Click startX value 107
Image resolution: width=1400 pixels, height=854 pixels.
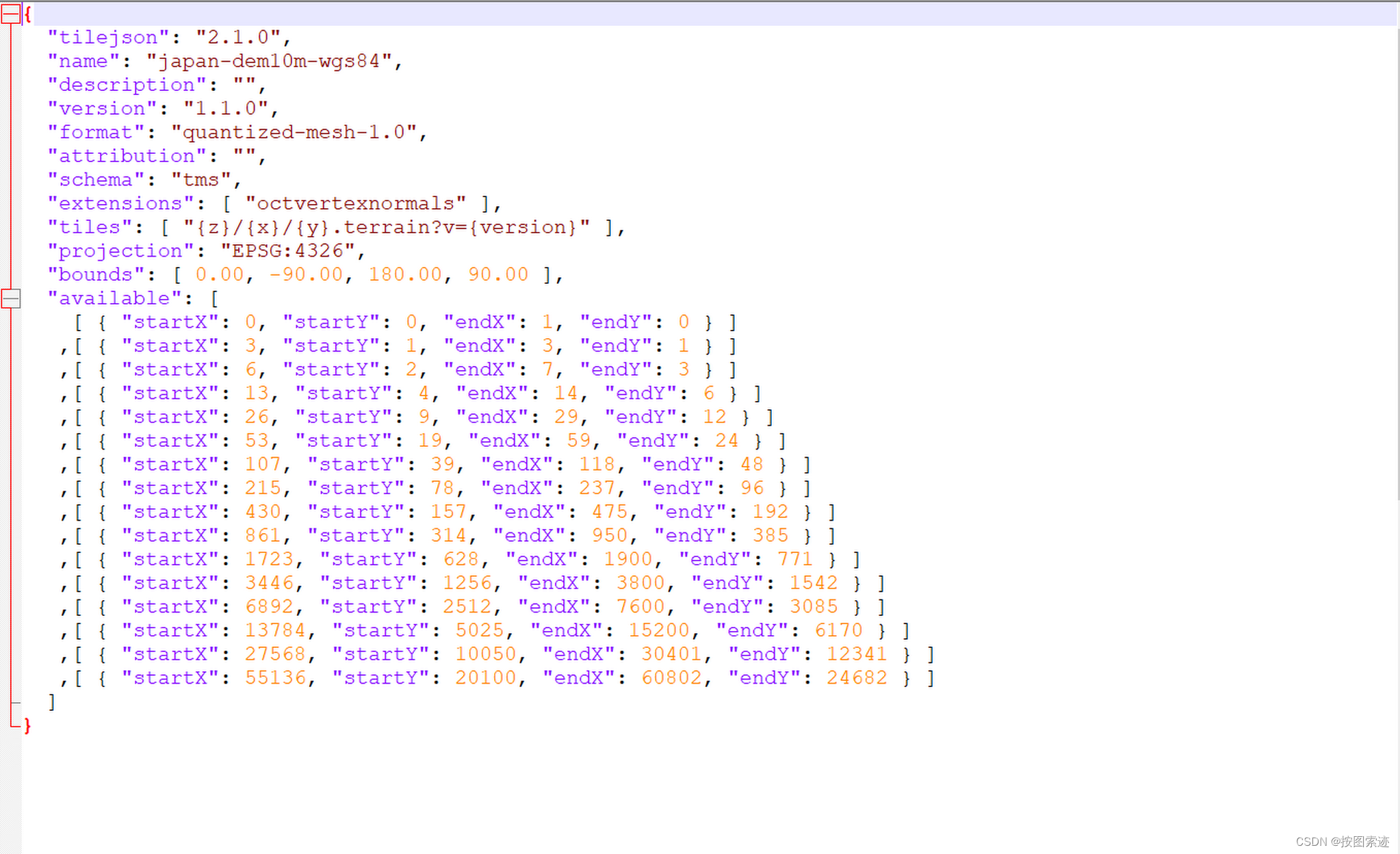(263, 465)
